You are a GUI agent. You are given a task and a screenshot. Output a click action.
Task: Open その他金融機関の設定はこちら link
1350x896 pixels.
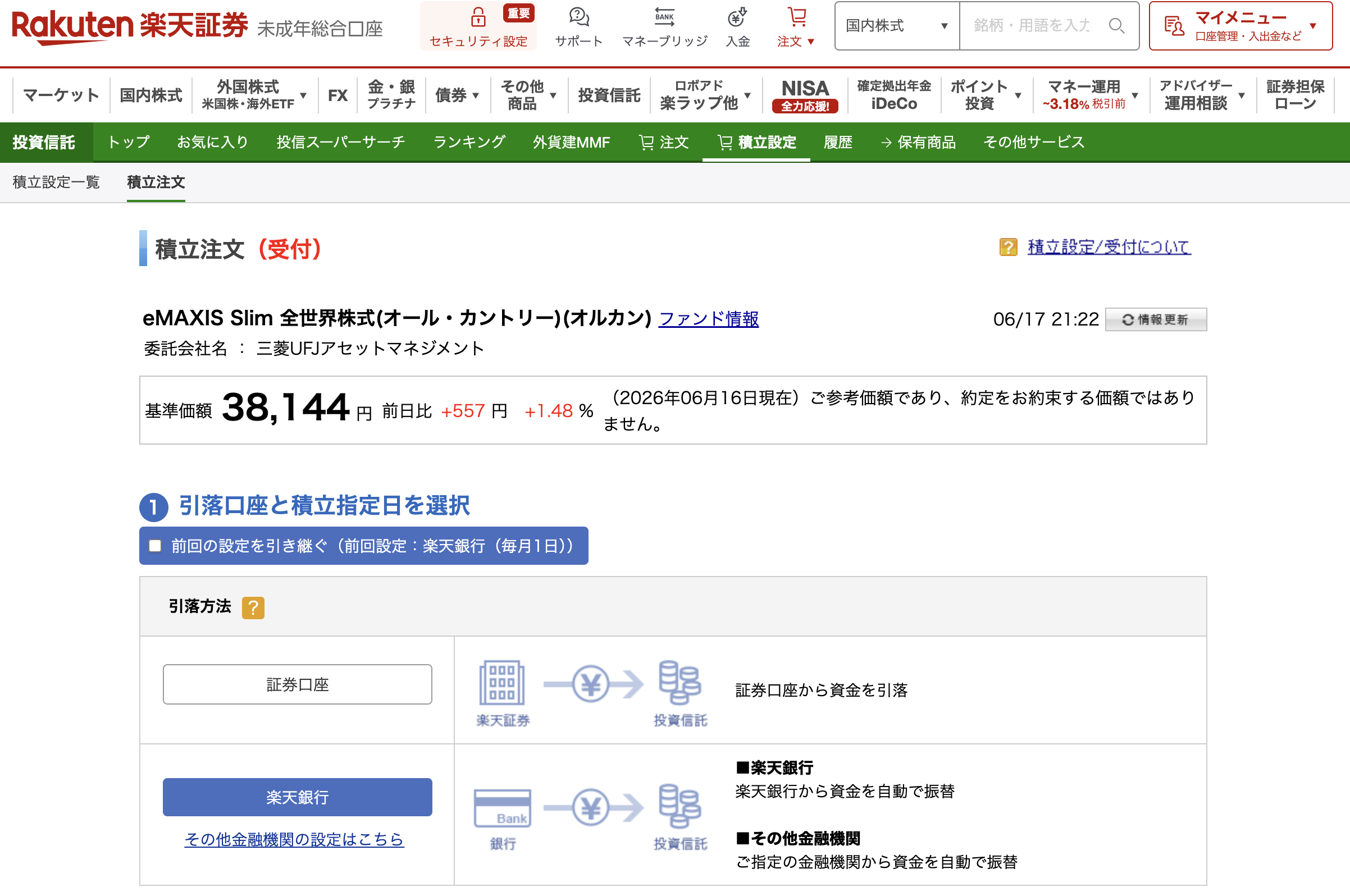pyautogui.click(x=294, y=839)
